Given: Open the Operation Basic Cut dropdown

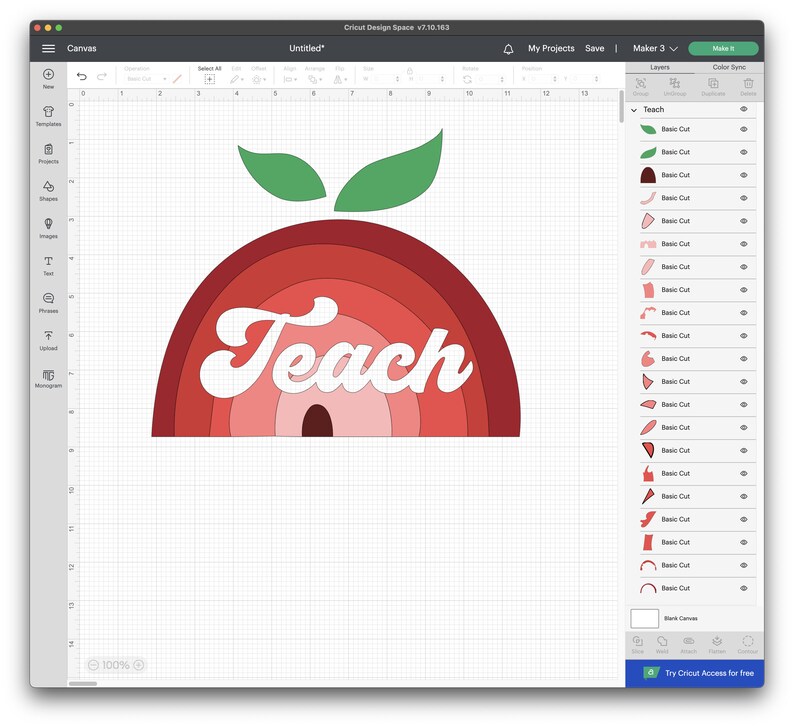Looking at the screenshot, I should coord(146,79).
